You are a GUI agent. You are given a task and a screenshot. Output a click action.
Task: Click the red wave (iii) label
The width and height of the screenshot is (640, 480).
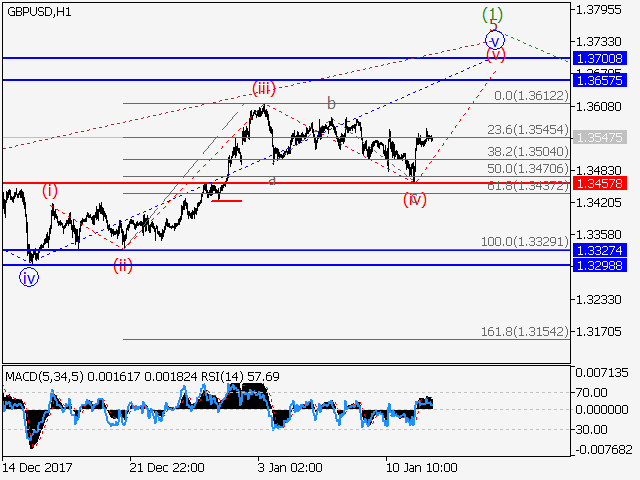(x=263, y=89)
